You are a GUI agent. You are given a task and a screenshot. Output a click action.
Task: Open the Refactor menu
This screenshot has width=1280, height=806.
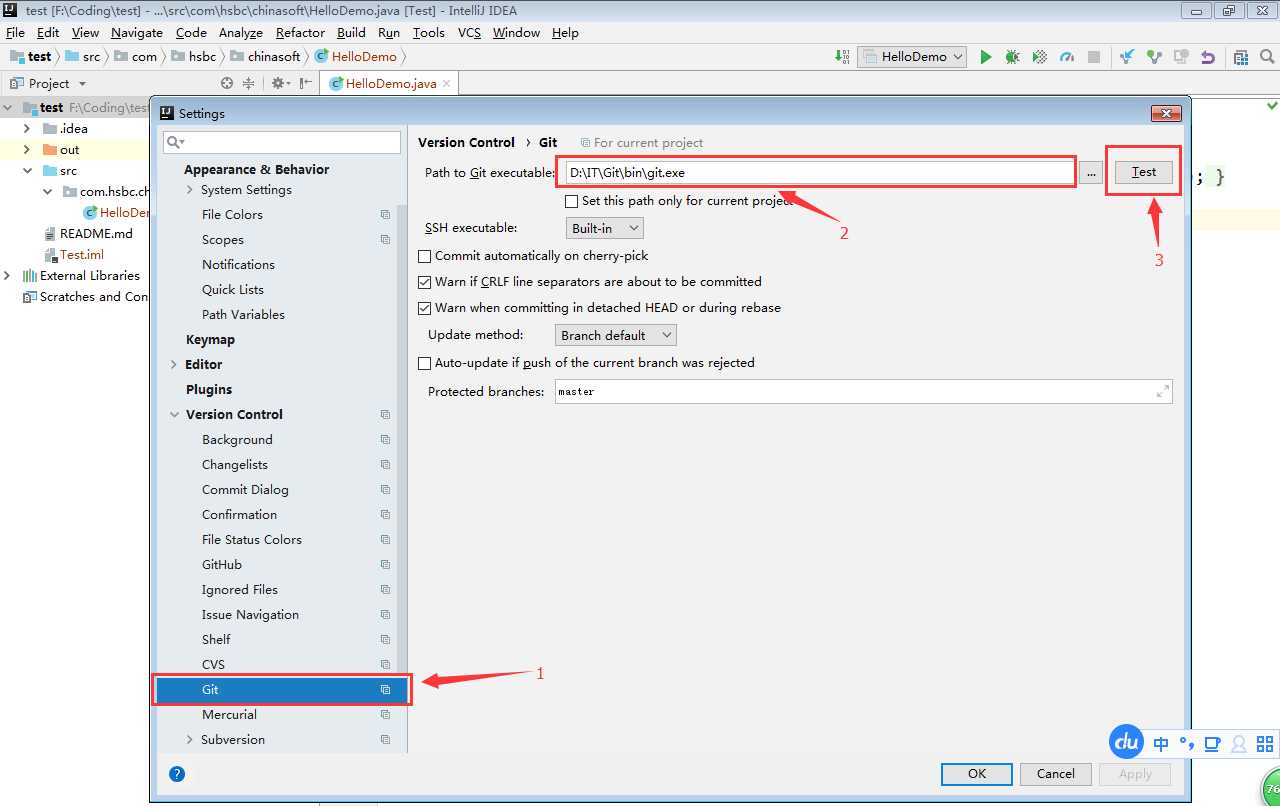[301, 33]
